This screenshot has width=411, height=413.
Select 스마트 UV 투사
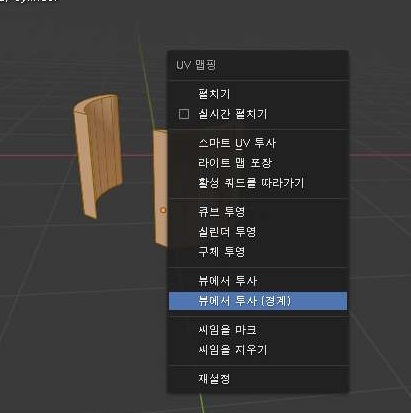click(258, 143)
